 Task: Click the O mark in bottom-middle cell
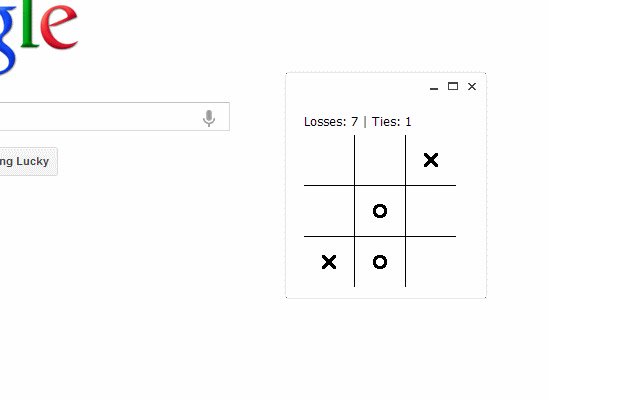pyautogui.click(x=380, y=262)
